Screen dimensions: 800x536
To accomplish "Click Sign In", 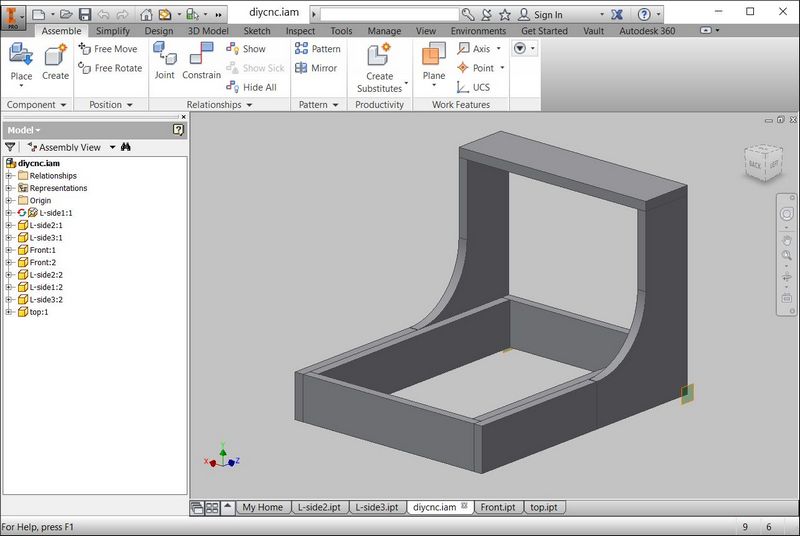I will point(540,14).
